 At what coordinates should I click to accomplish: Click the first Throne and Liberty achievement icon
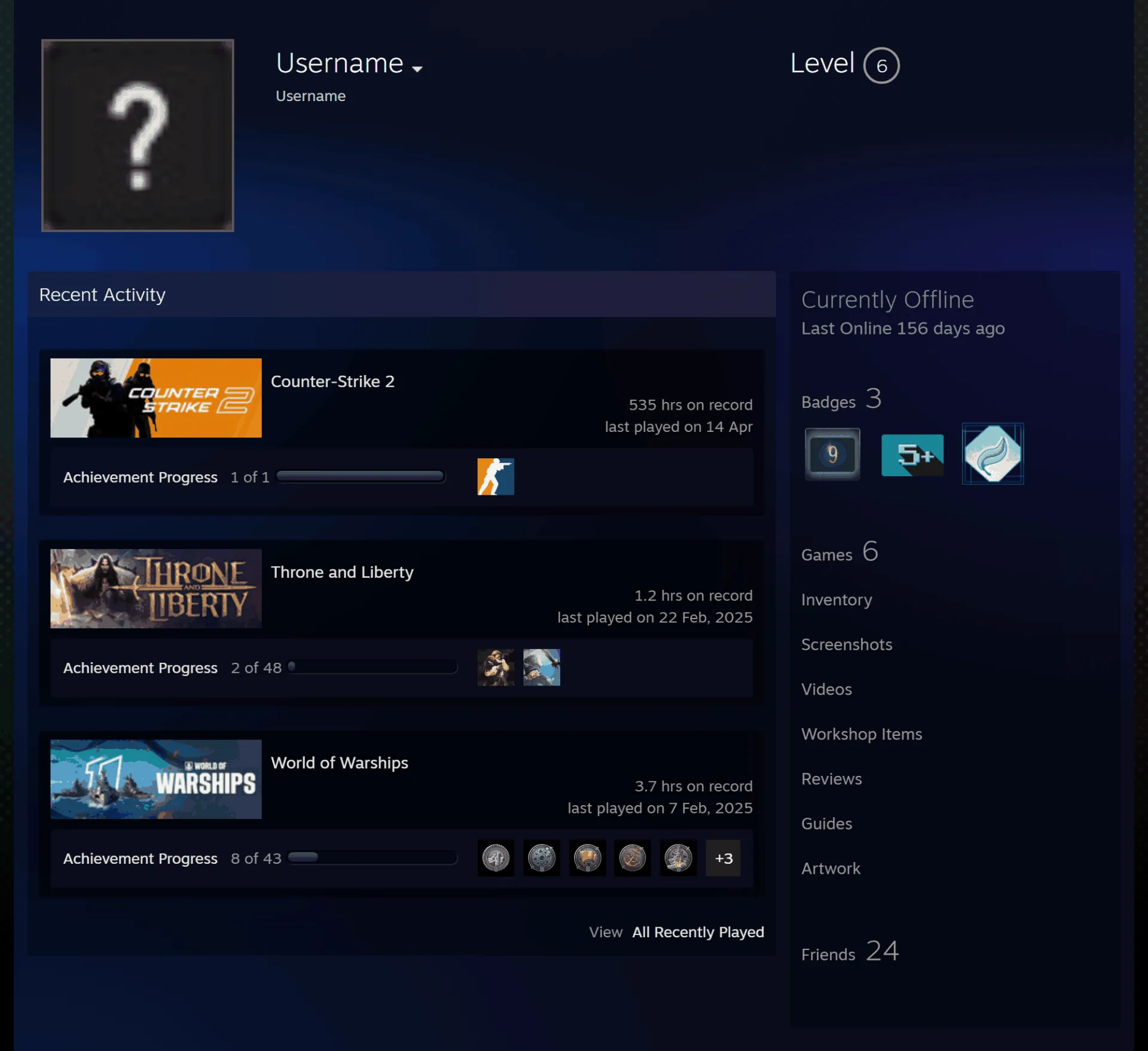tap(495, 667)
